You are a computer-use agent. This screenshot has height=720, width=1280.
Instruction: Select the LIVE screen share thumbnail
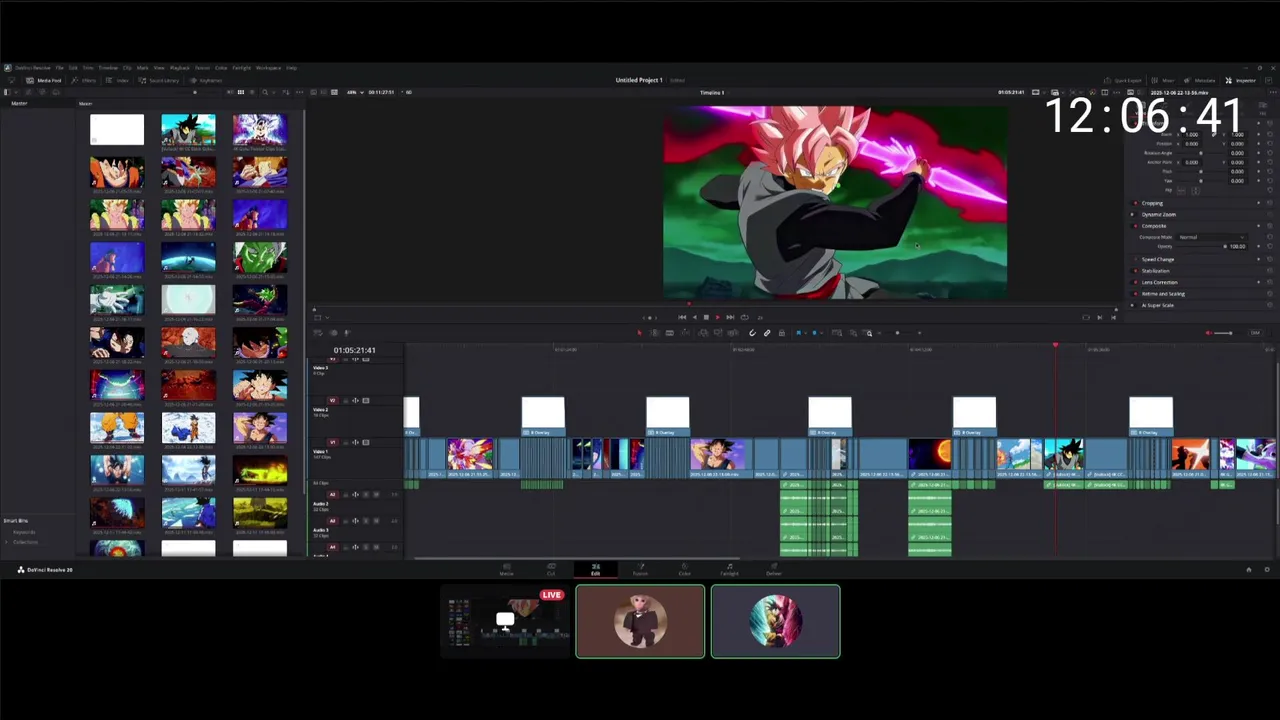coord(505,620)
